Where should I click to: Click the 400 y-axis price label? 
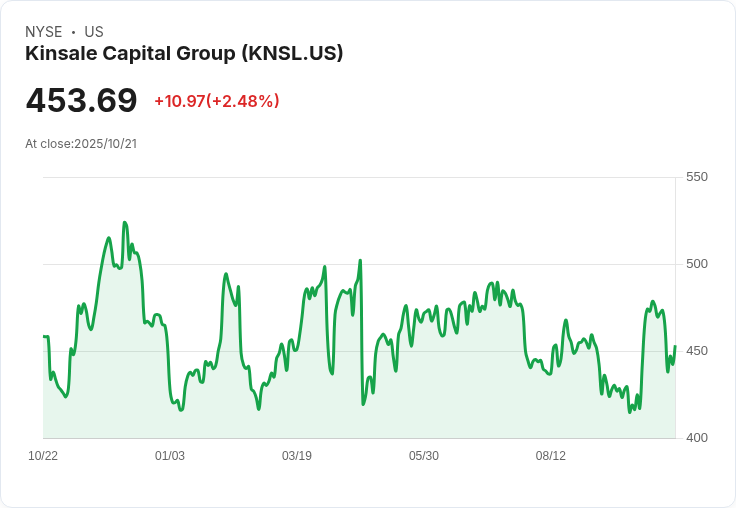click(x=697, y=438)
